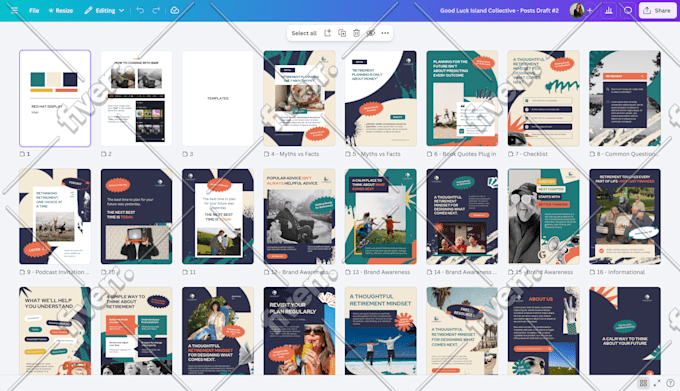Select the 'What we'll help you understand' thumbnail

(55, 331)
